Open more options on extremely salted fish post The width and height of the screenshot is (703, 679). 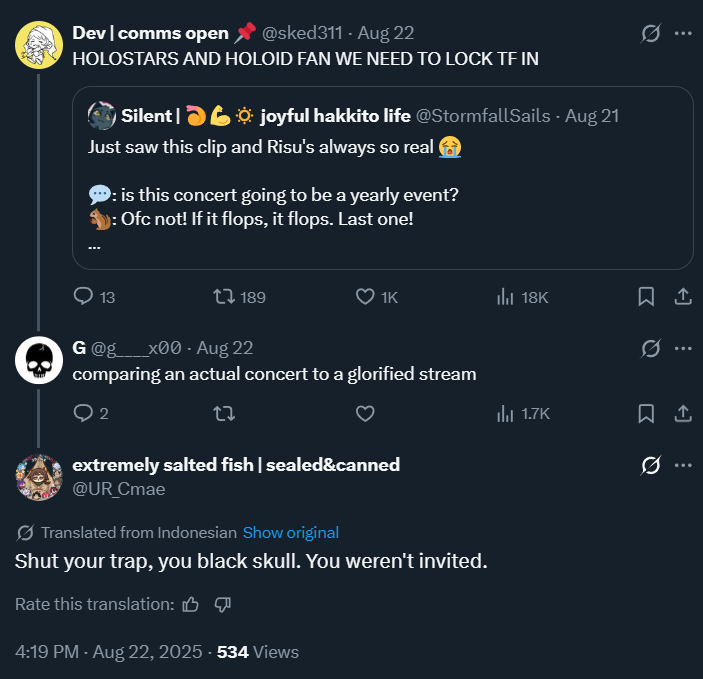(x=684, y=466)
